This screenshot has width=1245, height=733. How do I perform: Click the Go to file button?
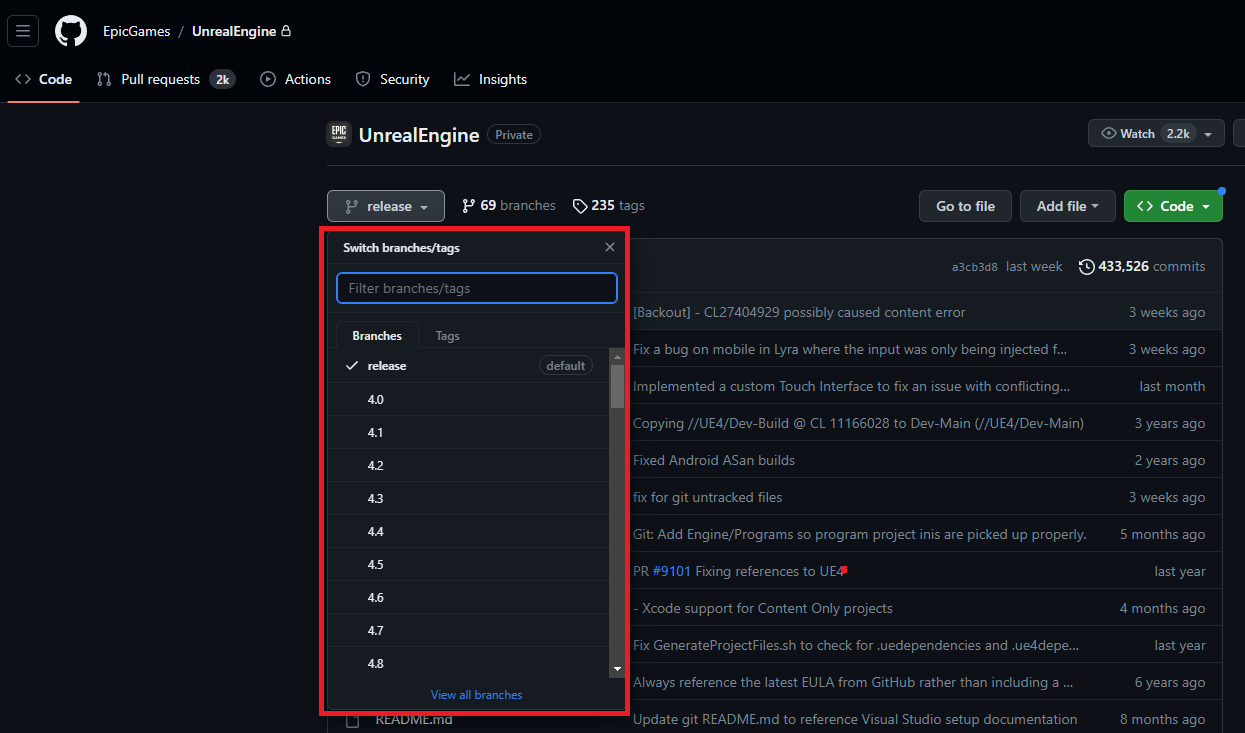[x=965, y=206]
